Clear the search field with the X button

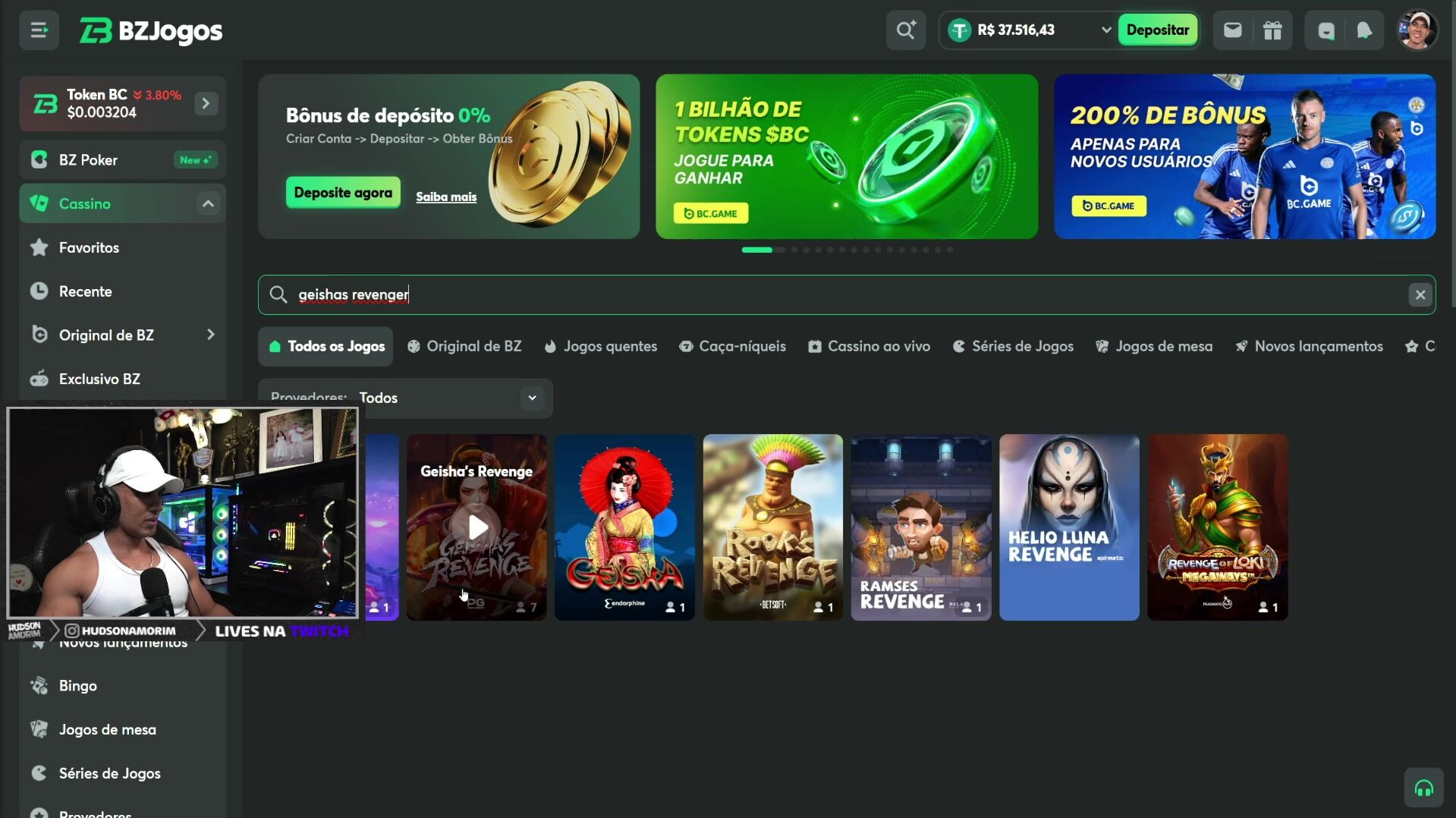[x=1420, y=294]
